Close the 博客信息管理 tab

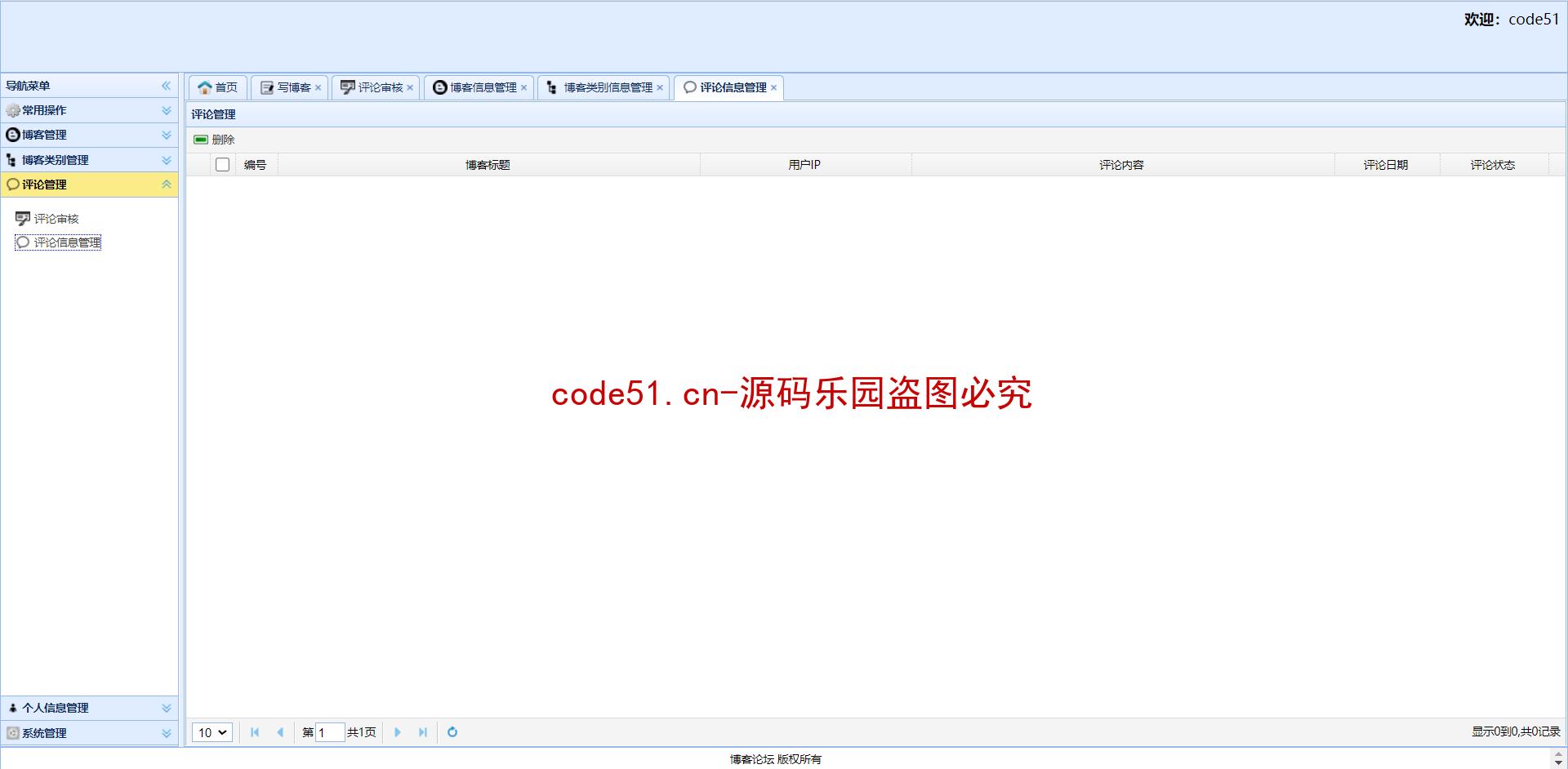(x=524, y=88)
